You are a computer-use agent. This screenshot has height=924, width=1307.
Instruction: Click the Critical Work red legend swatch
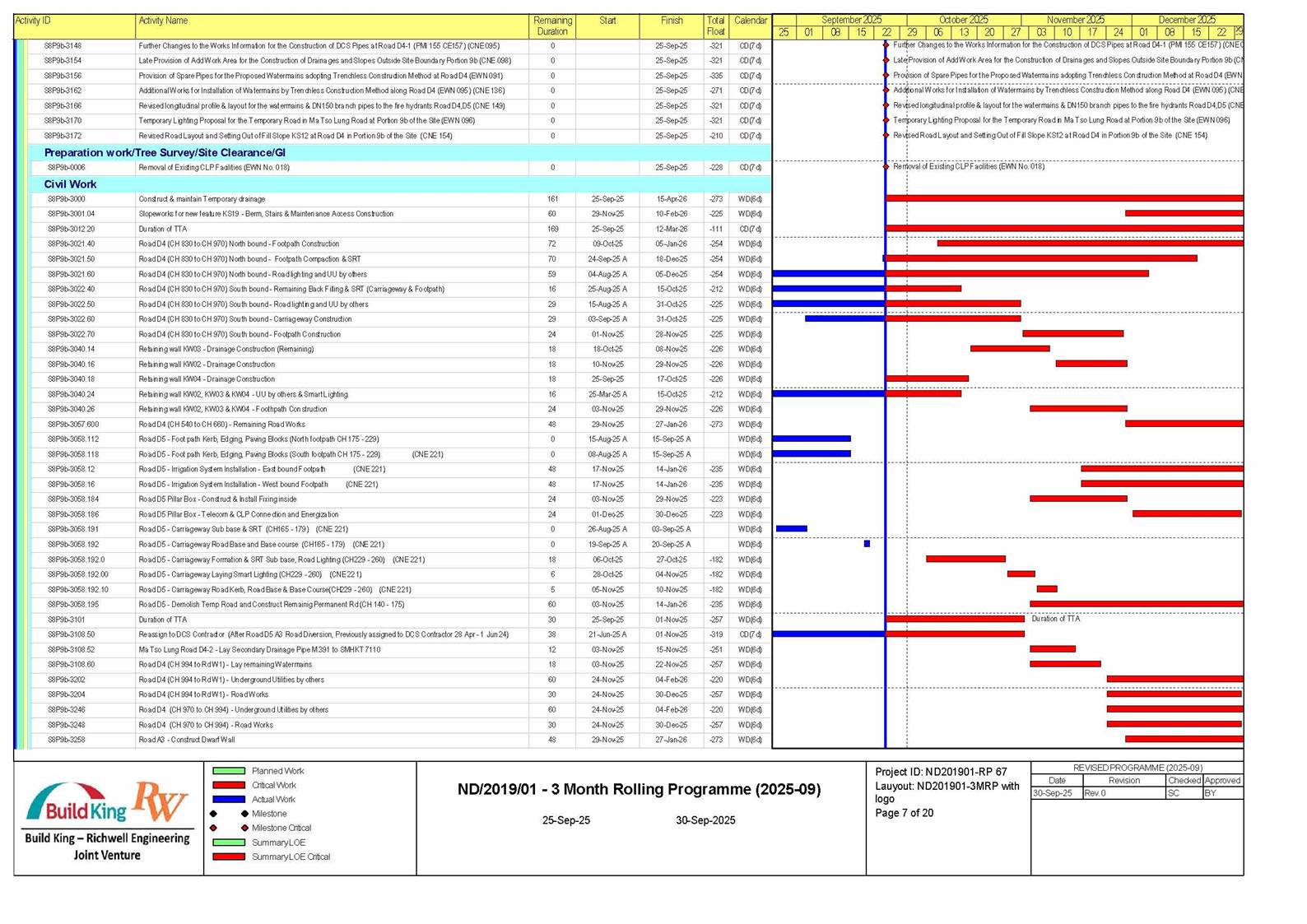click(x=229, y=786)
